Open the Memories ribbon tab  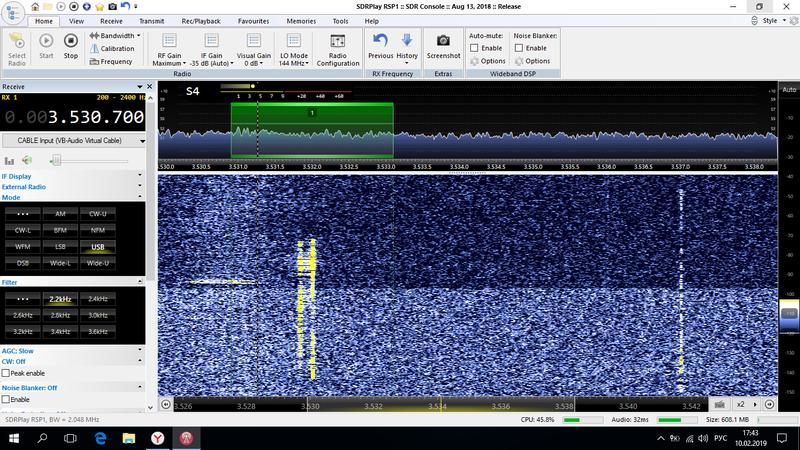click(x=301, y=21)
